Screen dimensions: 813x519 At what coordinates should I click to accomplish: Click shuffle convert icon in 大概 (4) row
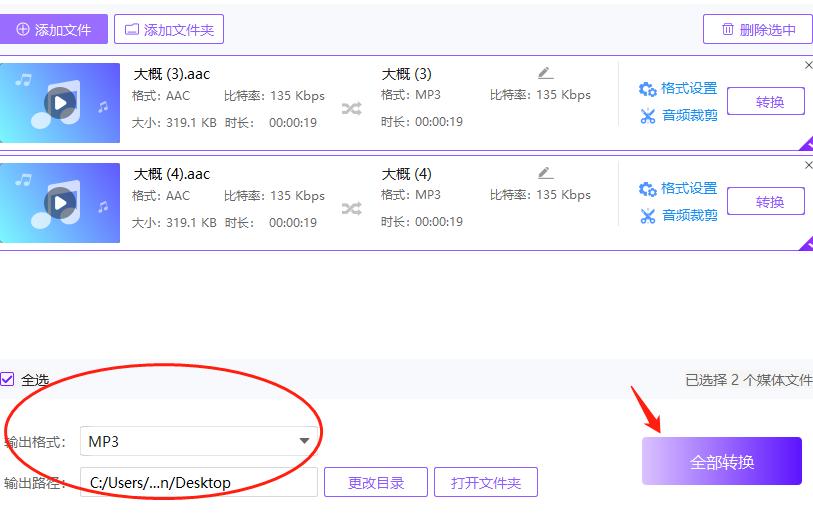[x=352, y=209]
